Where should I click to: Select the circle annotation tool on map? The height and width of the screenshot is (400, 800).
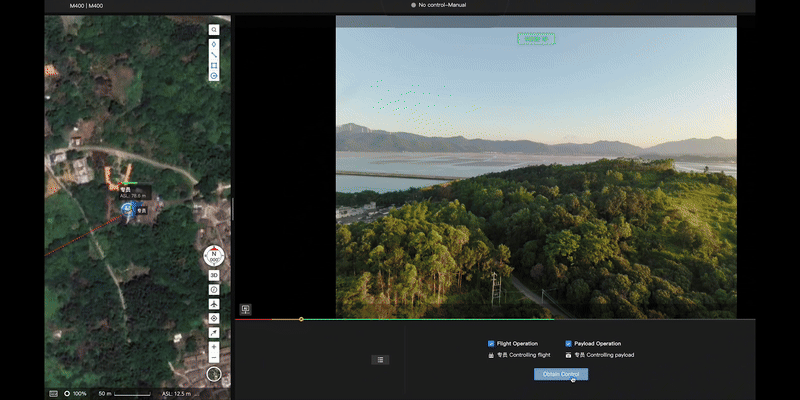[214, 76]
